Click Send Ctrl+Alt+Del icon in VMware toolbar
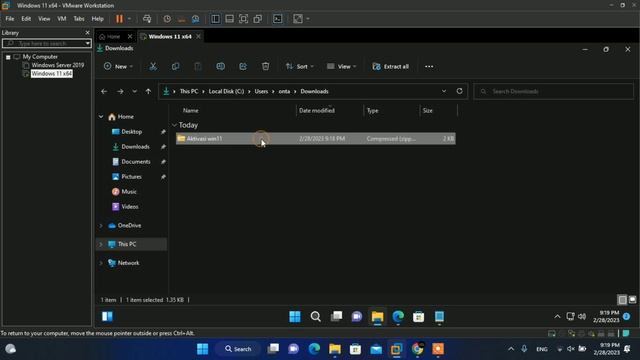Image resolution: width=640 pixels, height=360 pixels. (x=147, y=19)
